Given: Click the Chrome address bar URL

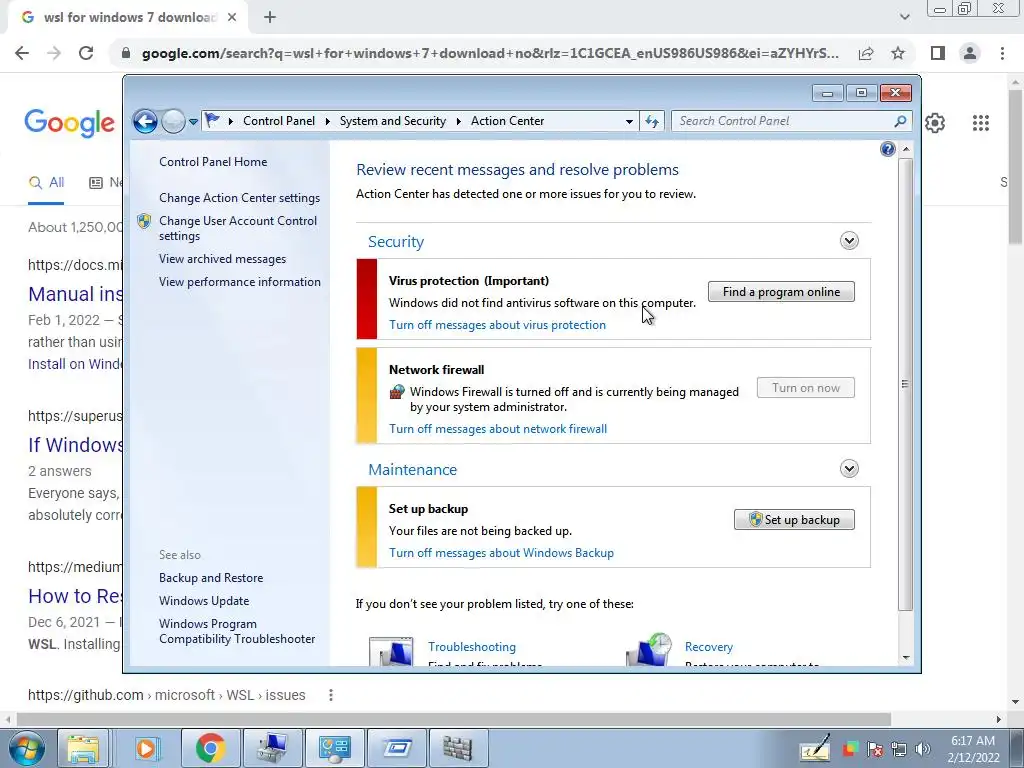Looking at the screenshot, I should coord(490,53).
